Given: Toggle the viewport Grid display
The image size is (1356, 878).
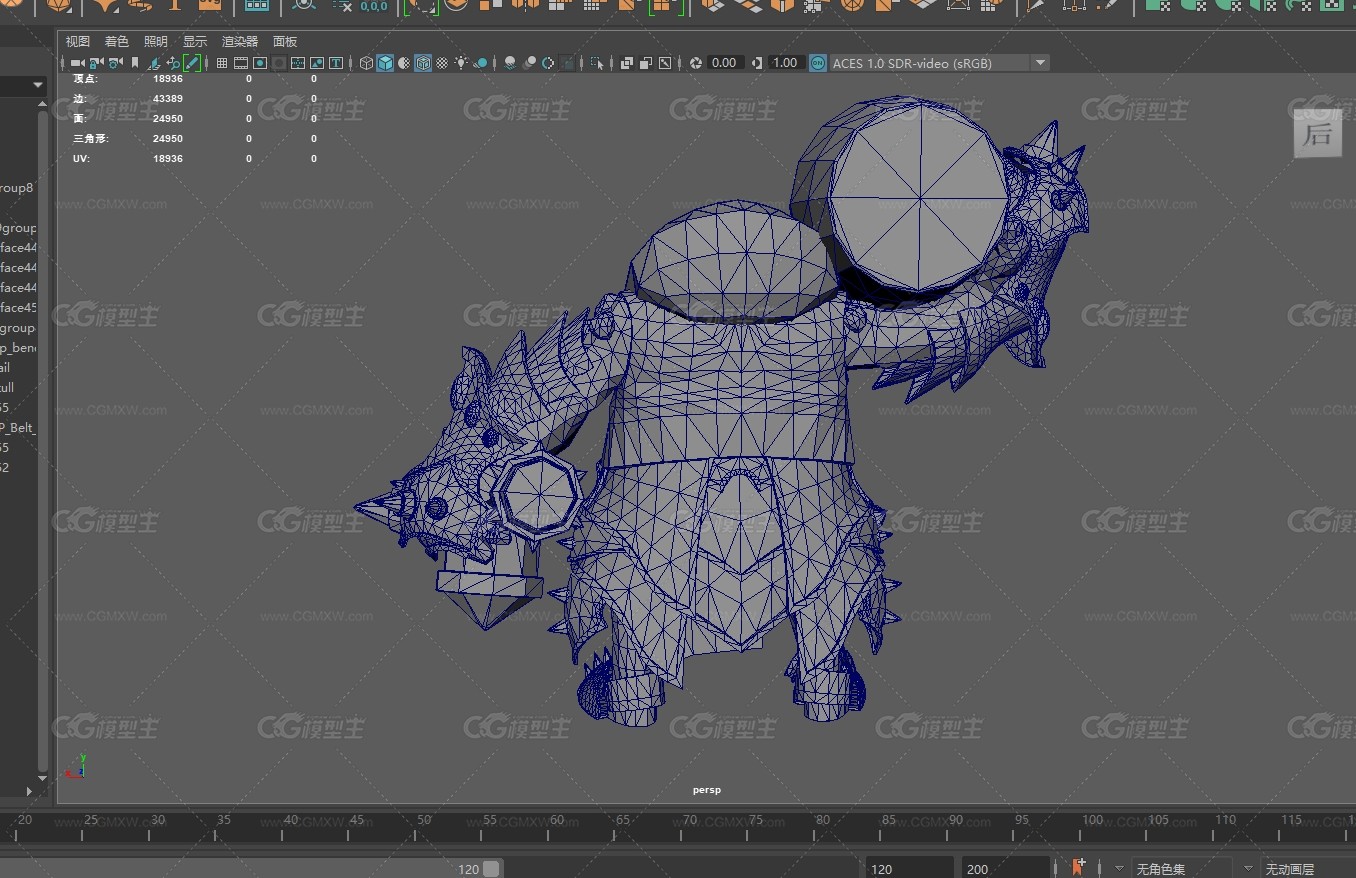Looking at the screenshot, I should tap(222, 63).
